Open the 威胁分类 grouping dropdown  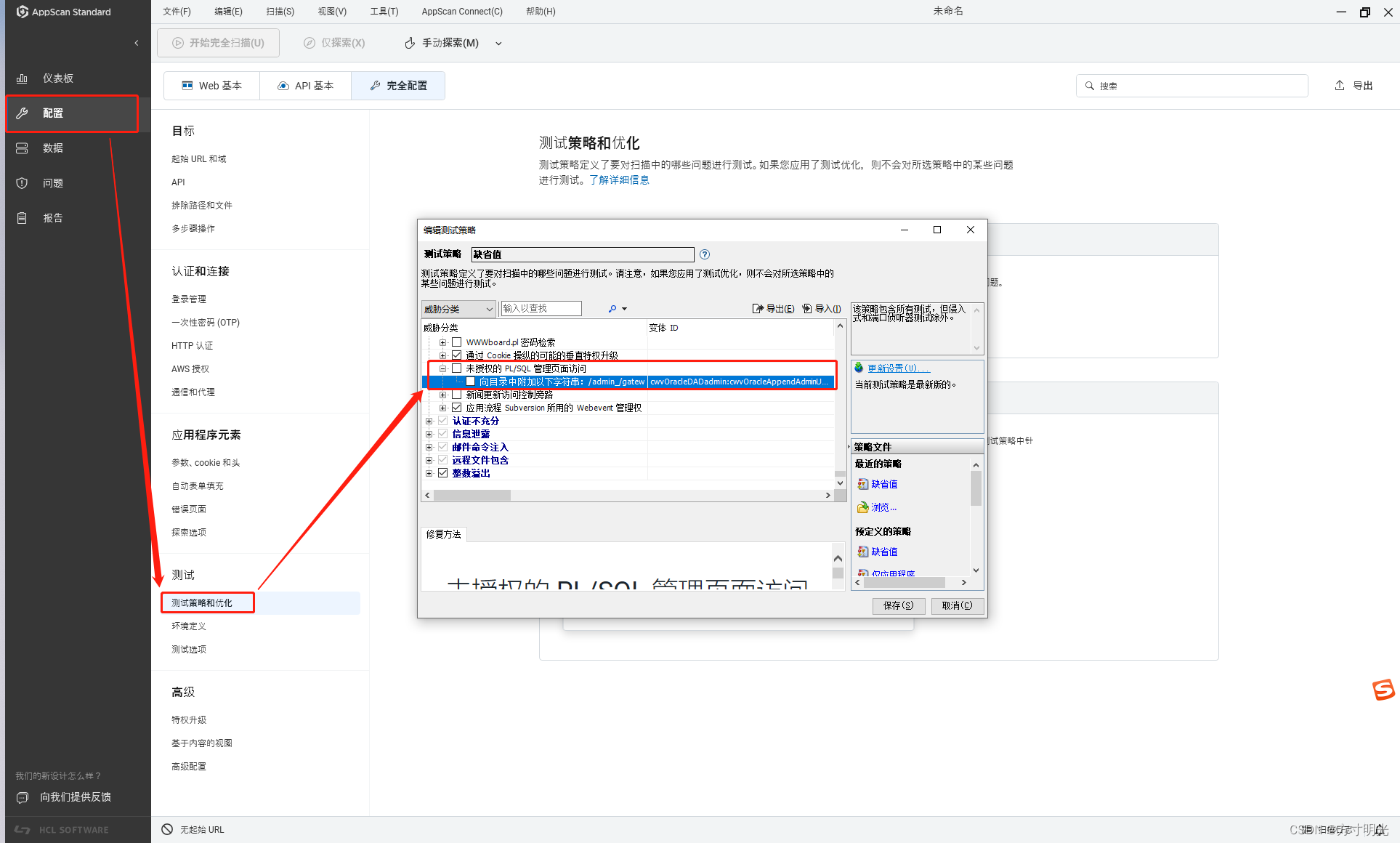(458, 309)
